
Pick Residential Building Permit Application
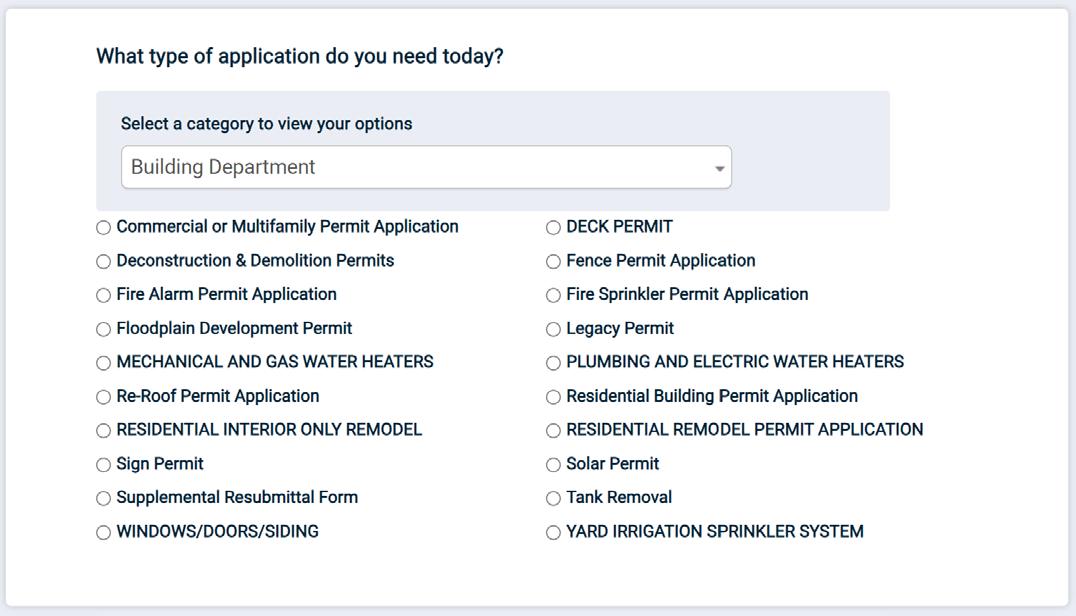pos(554,397)
